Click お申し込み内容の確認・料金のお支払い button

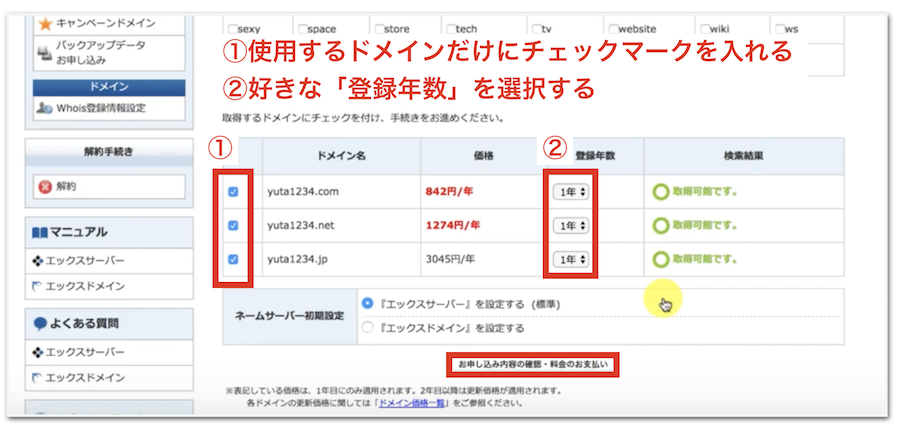coord(532,364)
